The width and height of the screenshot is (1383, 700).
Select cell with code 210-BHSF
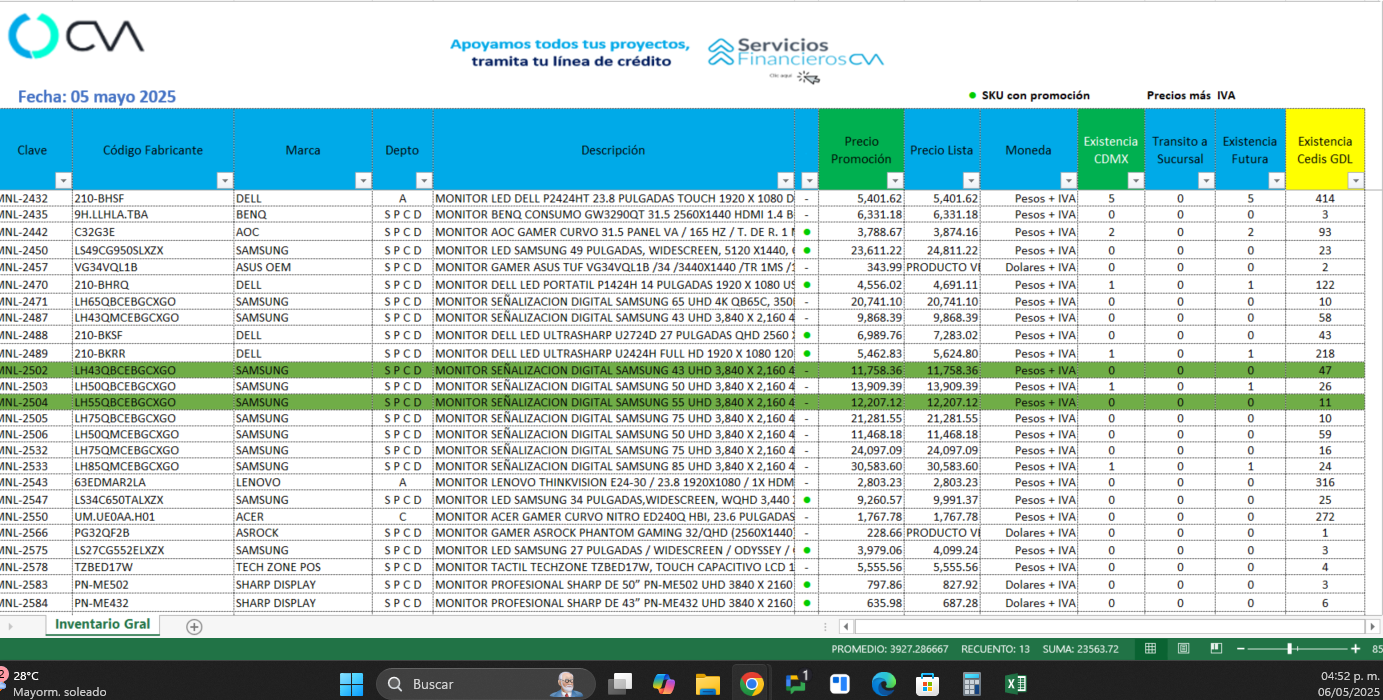click(x=153, y=198)
